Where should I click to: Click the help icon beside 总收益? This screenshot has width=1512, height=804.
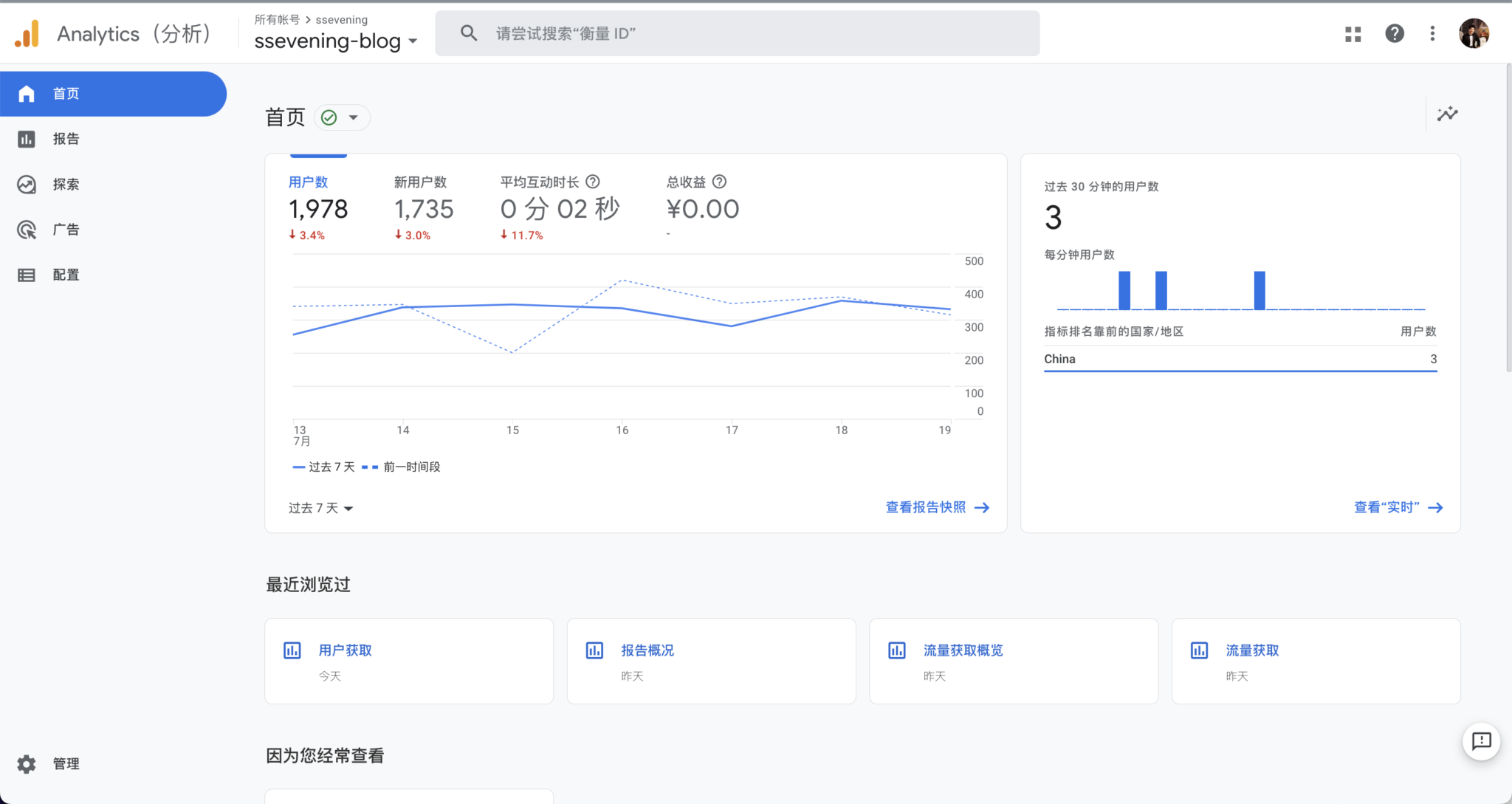[x=720, y=182]
